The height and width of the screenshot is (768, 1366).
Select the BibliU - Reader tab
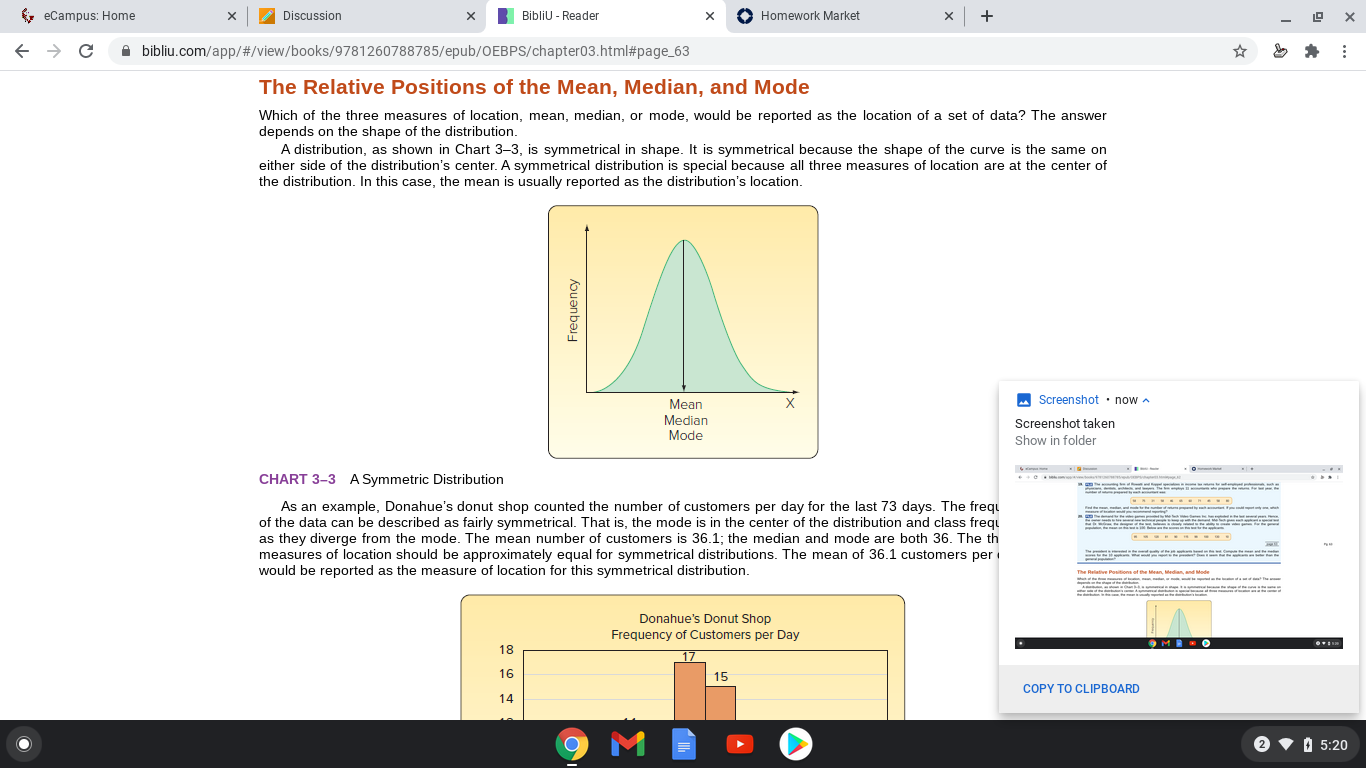point(605,16)
